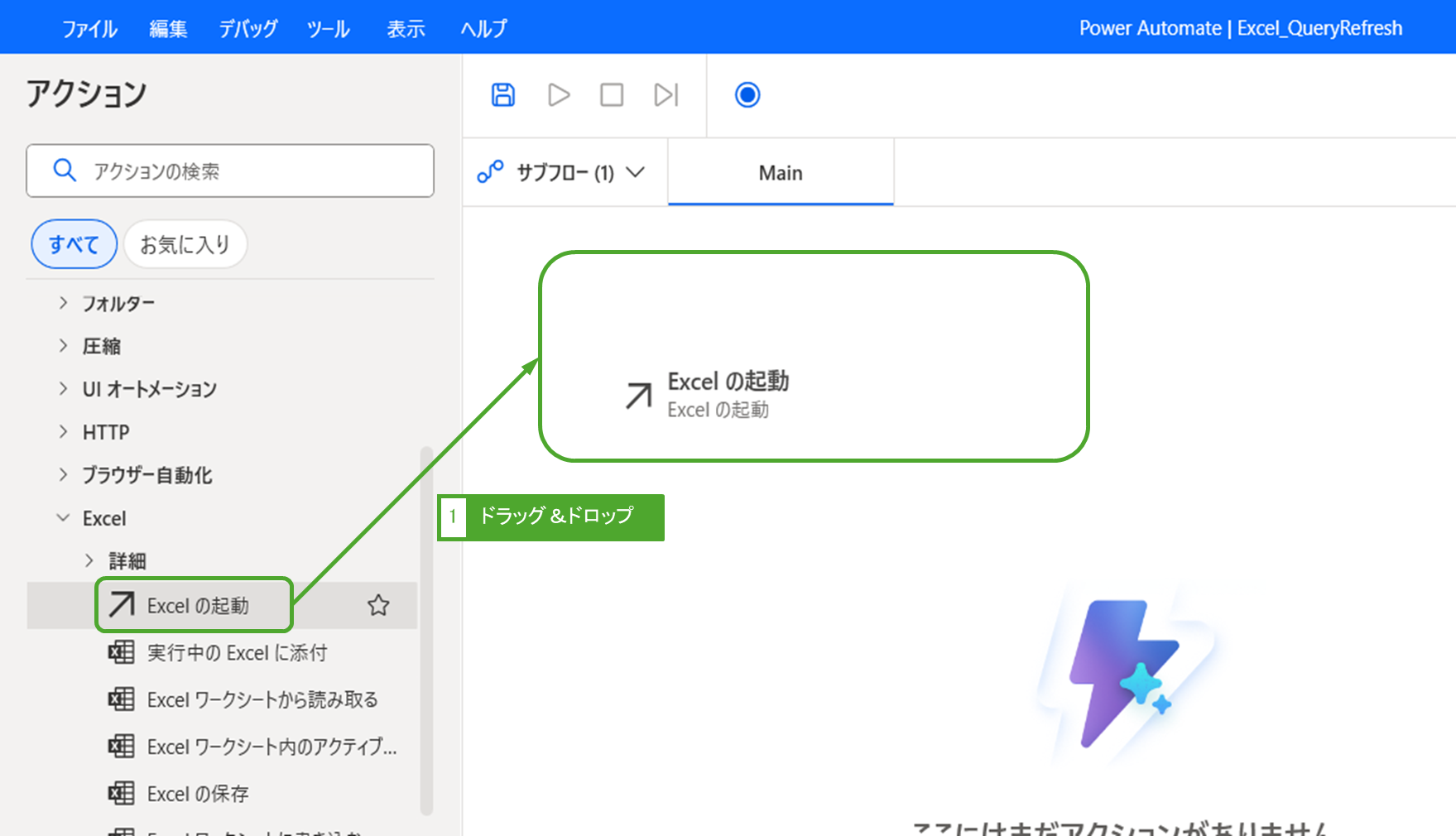1456x836 pixels.
Task: Expand the 詳細 subgroup
Action: coord(89,561)
